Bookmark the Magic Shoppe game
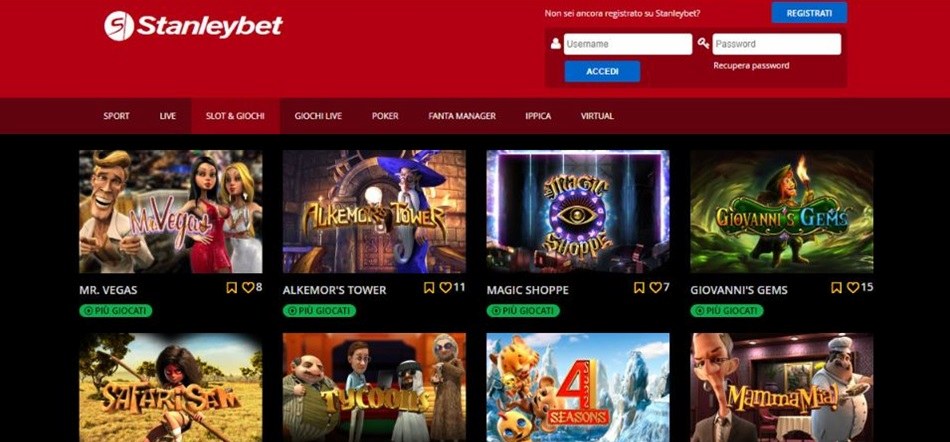Image resolution: width=950 pixels, height=442 pixels. click(x=639, y=288)
